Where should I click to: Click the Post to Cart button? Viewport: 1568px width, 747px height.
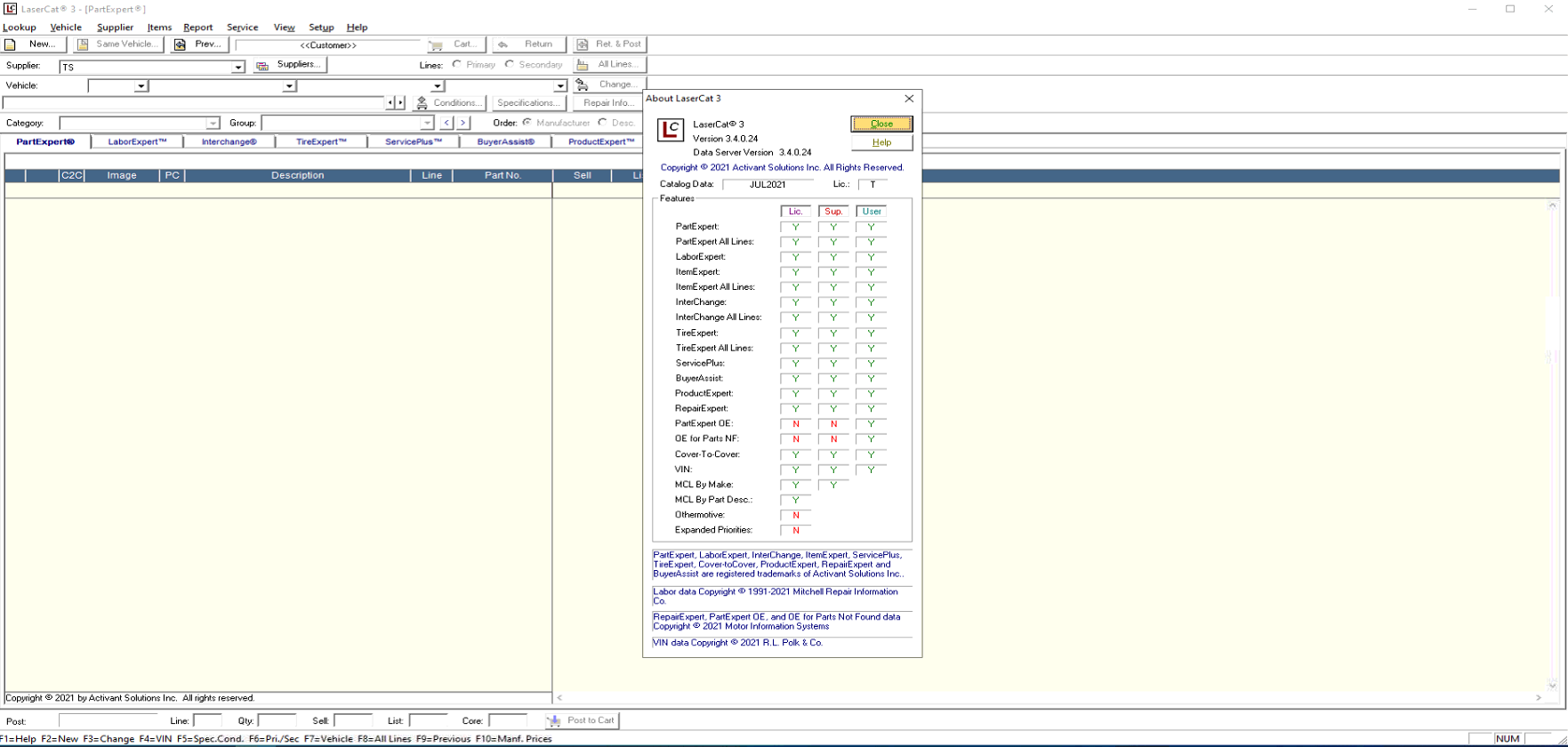583,720
